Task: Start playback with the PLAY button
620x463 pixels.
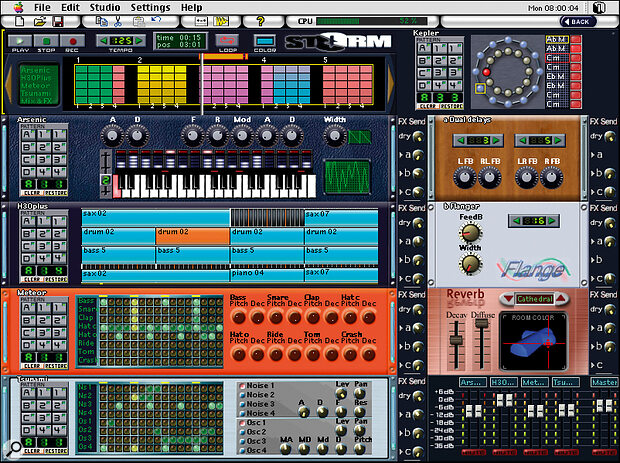Action: pyautogui.click(x=20, y=41)
